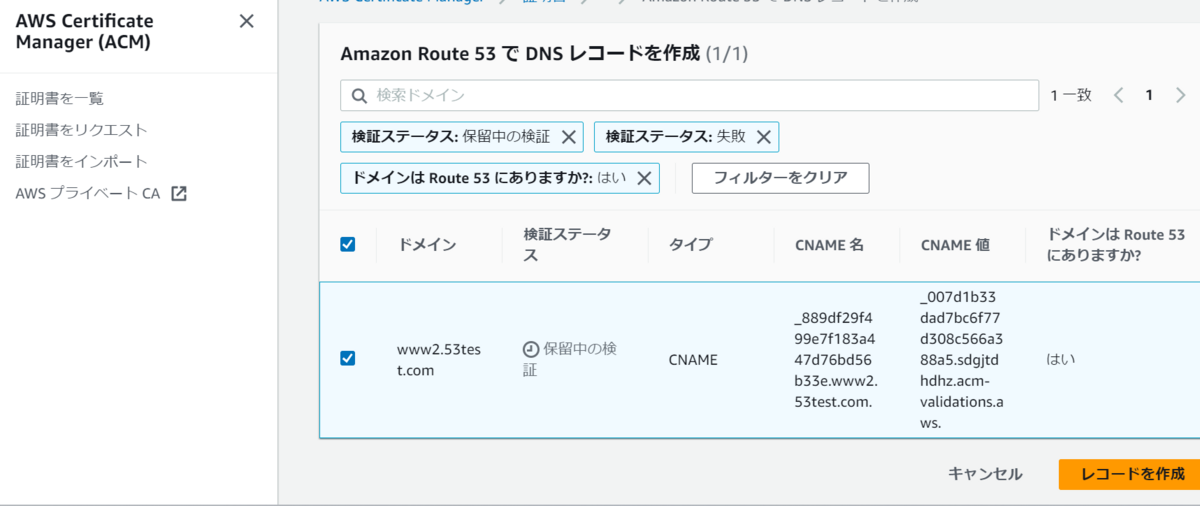Click the はい cell in the row

click(1061, 359)
